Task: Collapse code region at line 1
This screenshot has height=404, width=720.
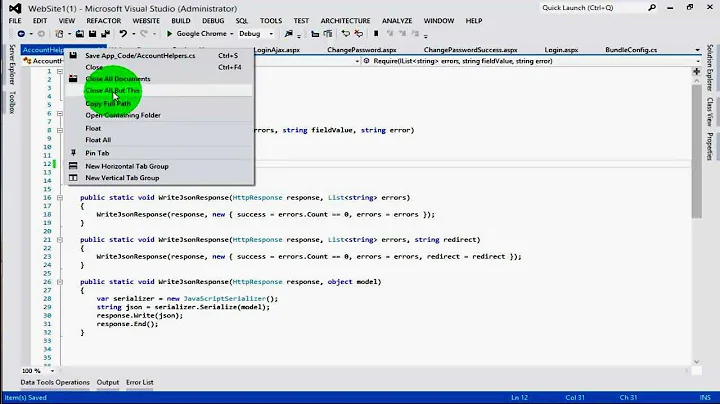Action: (x=60, y=71)
